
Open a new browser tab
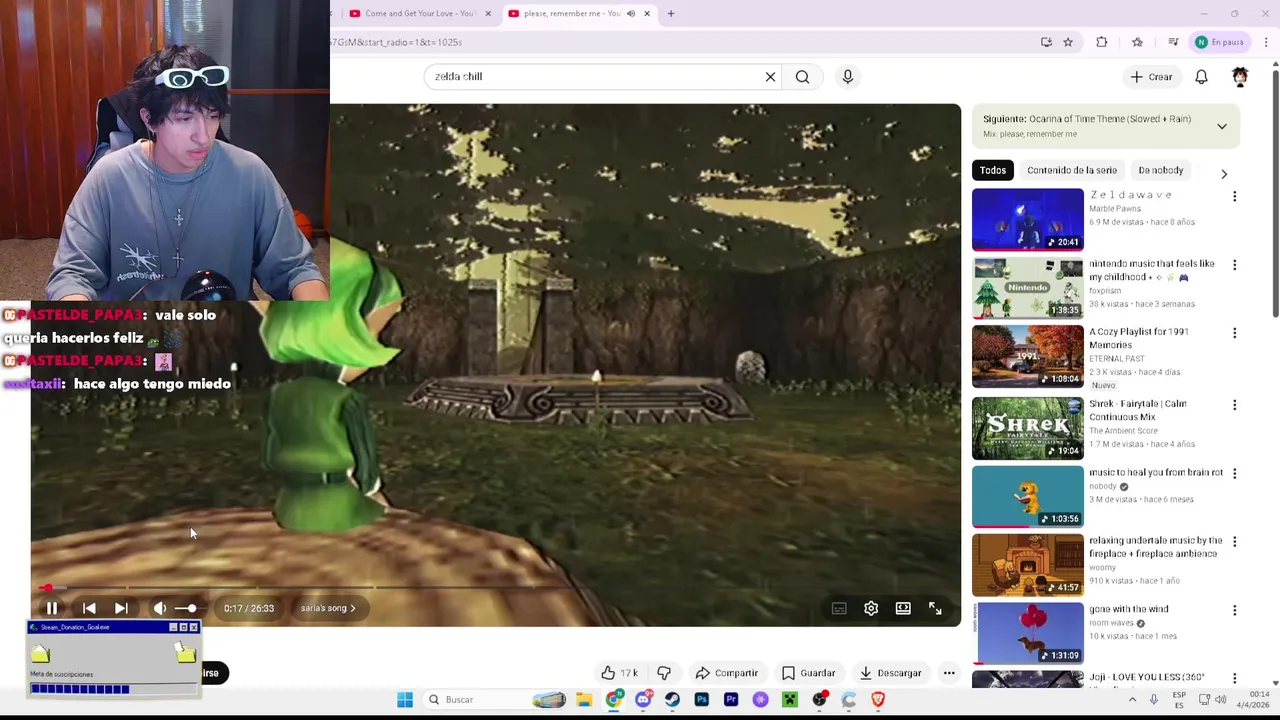(671, 13)
